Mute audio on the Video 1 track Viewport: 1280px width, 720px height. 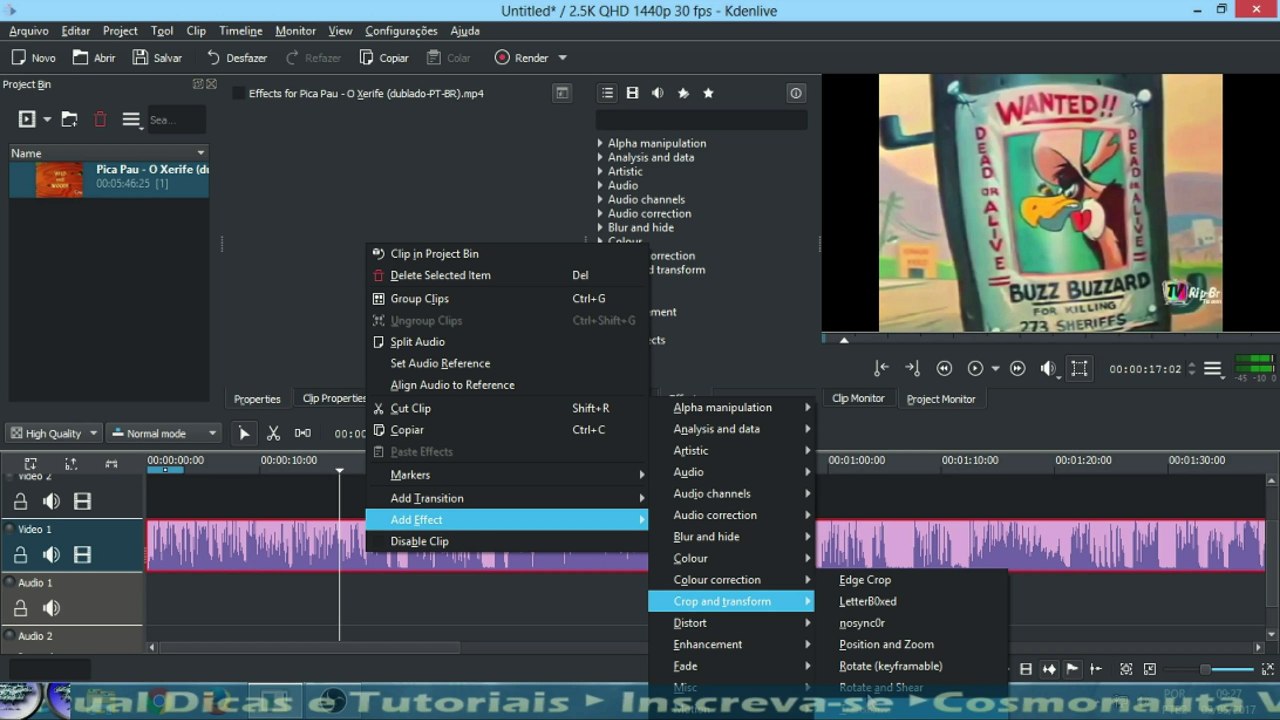pyautogui.click(x=51, y=555)
